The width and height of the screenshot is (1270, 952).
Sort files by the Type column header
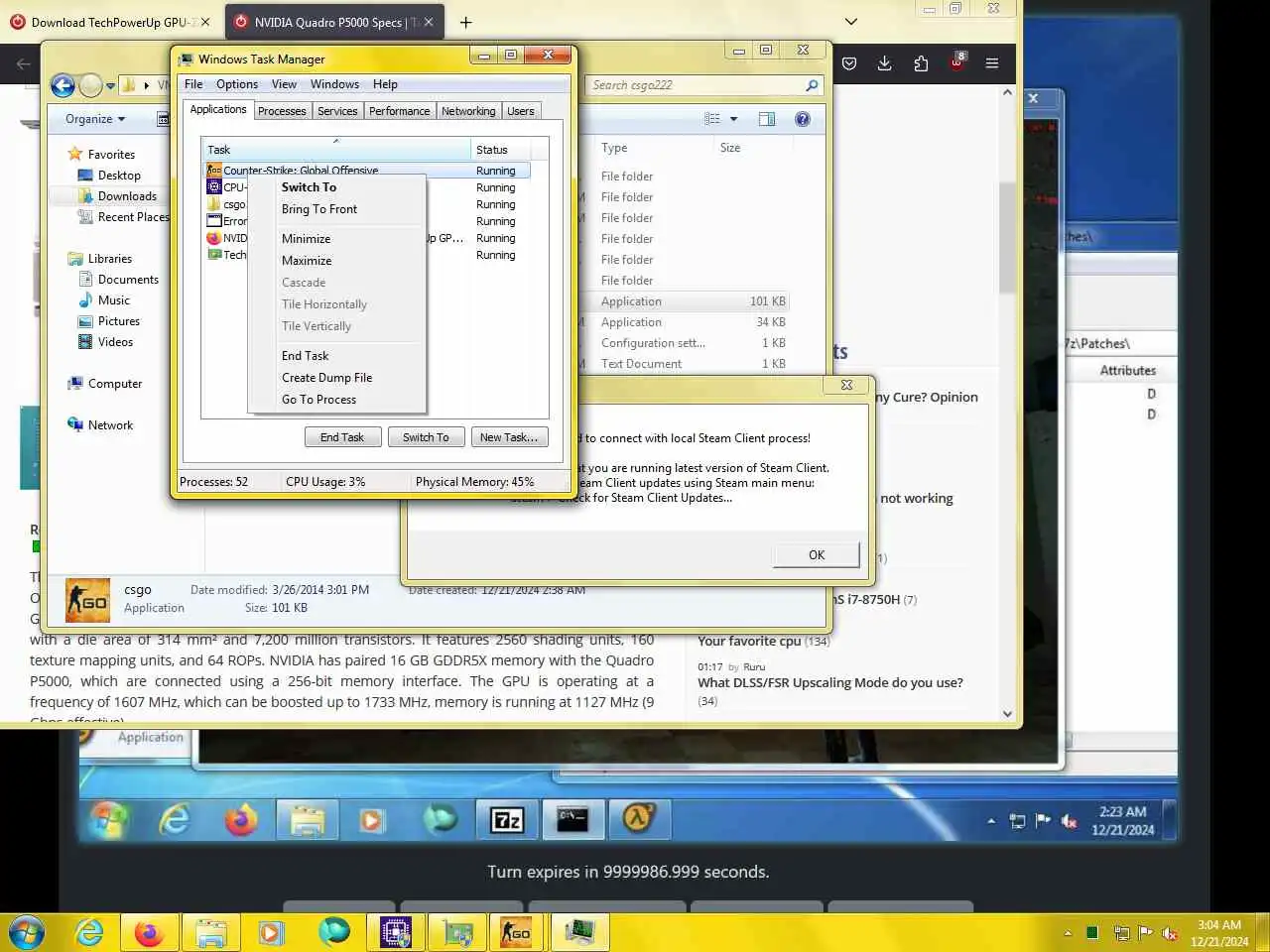click(655, 148)
